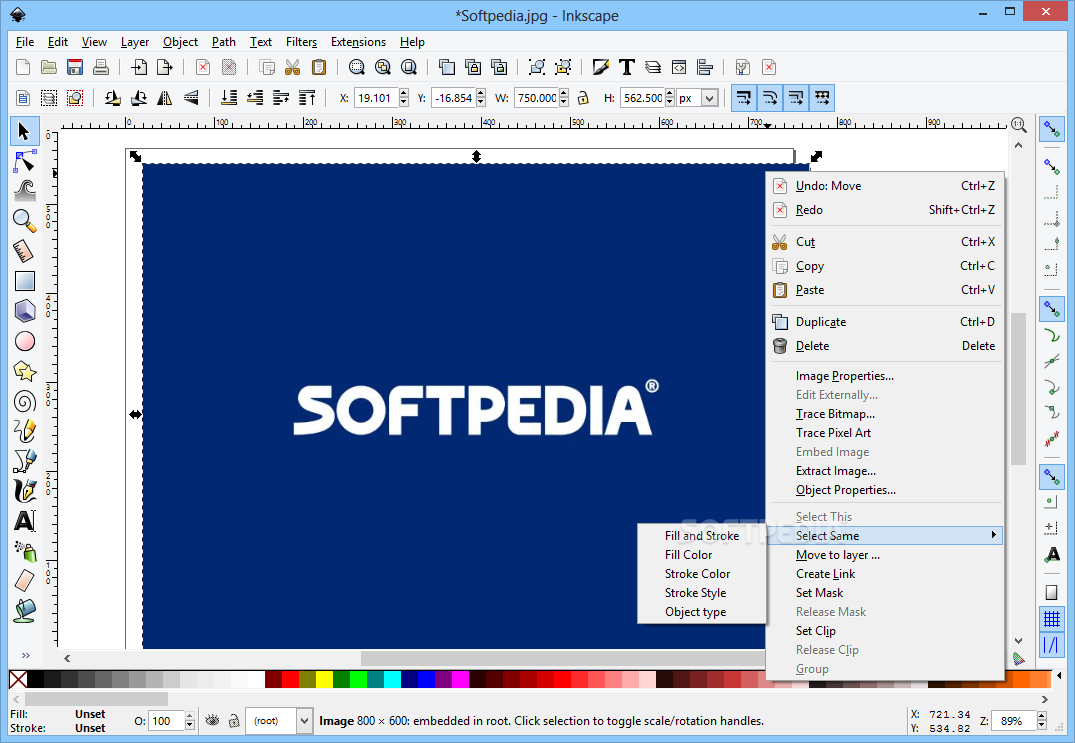
Task: Select the Node editing tool
Action: coord(24,161)
